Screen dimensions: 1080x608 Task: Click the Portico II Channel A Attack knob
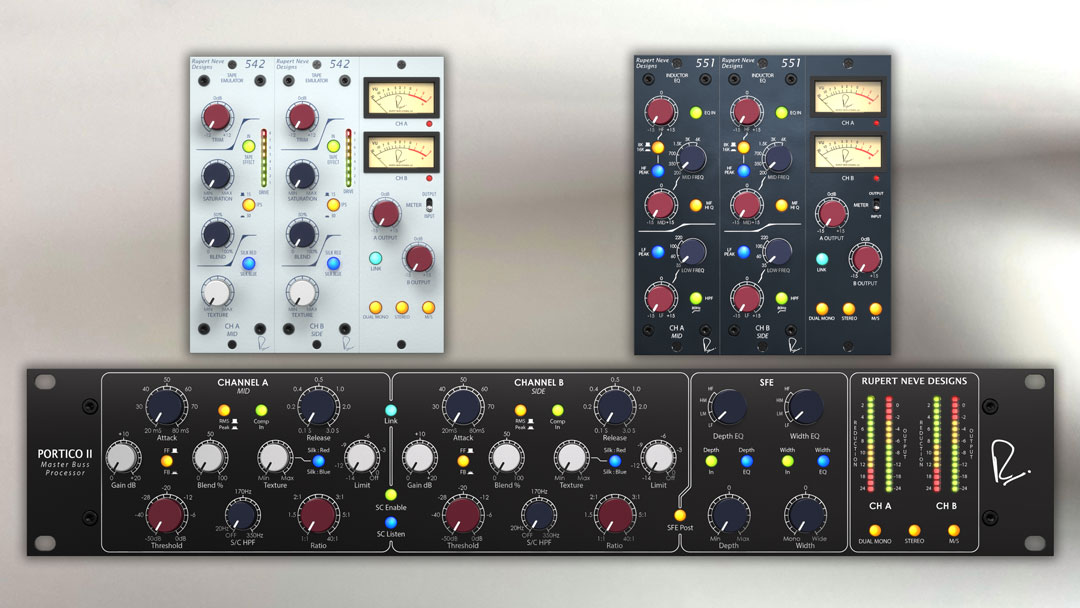point(167,406)
